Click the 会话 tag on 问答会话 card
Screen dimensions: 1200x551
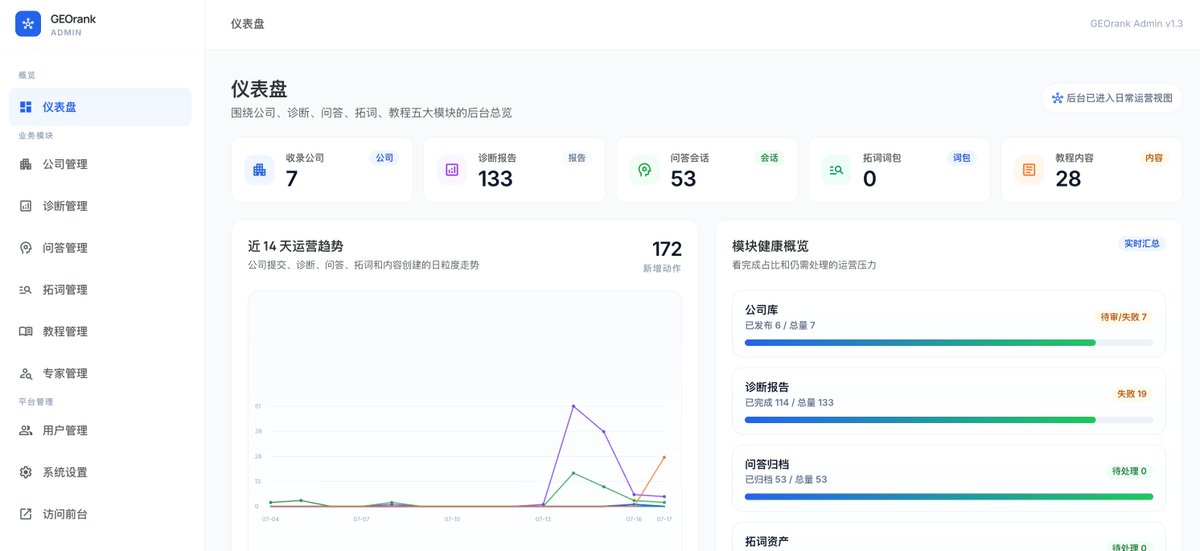[x=769, y=158]
